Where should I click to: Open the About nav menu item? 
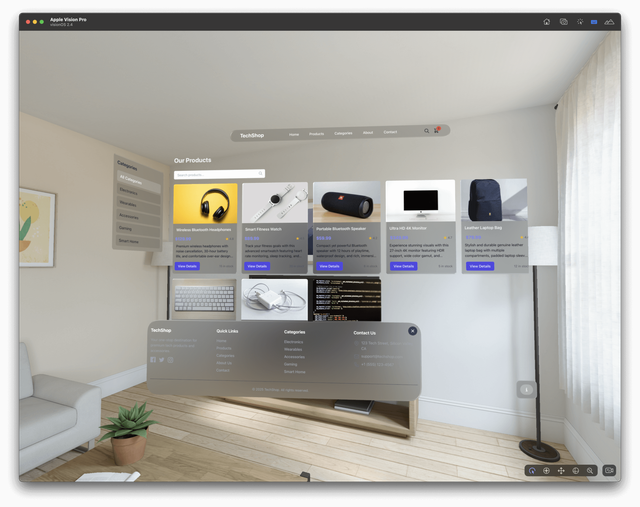(368, 132)
